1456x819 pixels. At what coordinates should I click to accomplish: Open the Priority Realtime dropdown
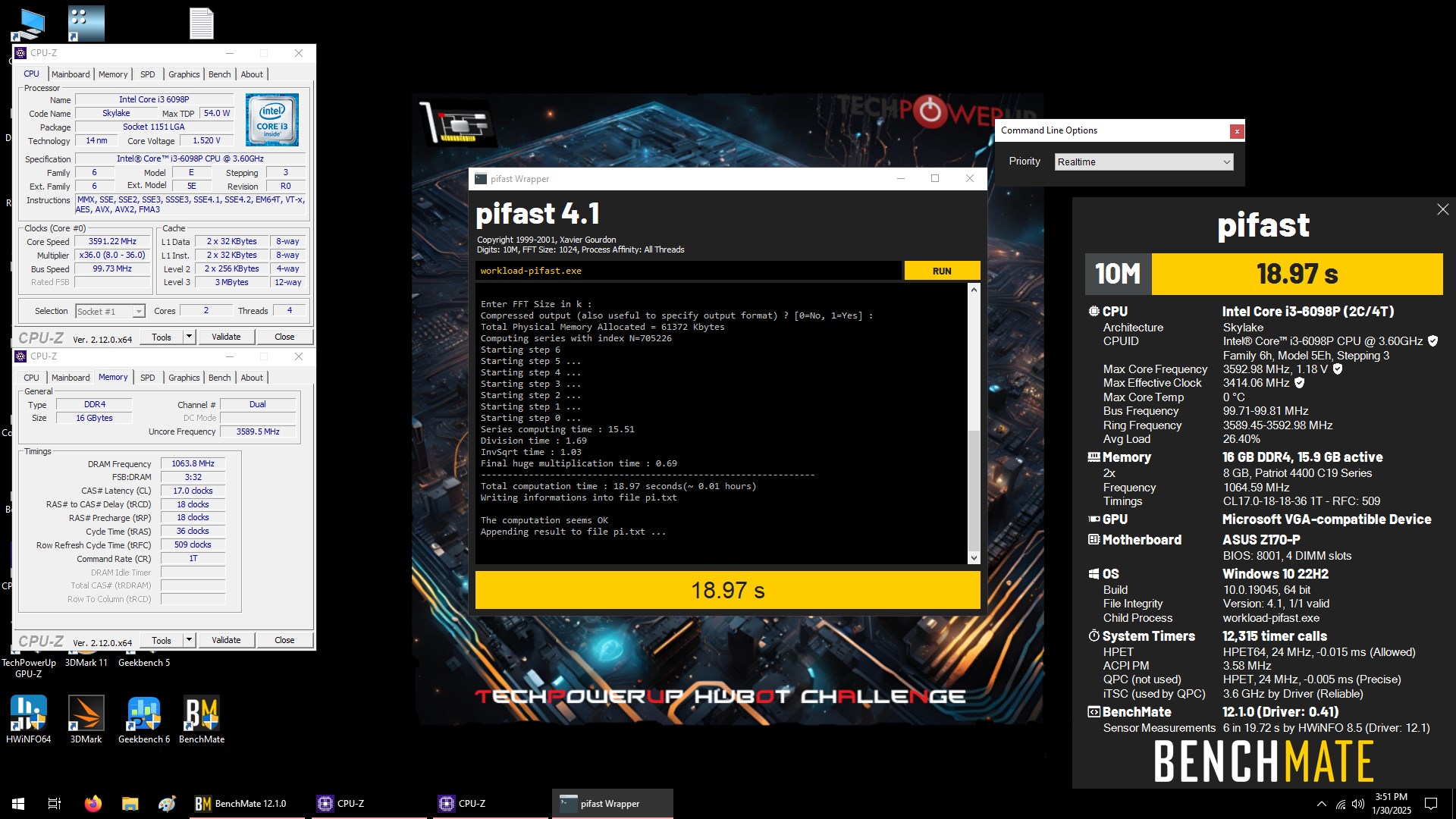click(1144, 162)
